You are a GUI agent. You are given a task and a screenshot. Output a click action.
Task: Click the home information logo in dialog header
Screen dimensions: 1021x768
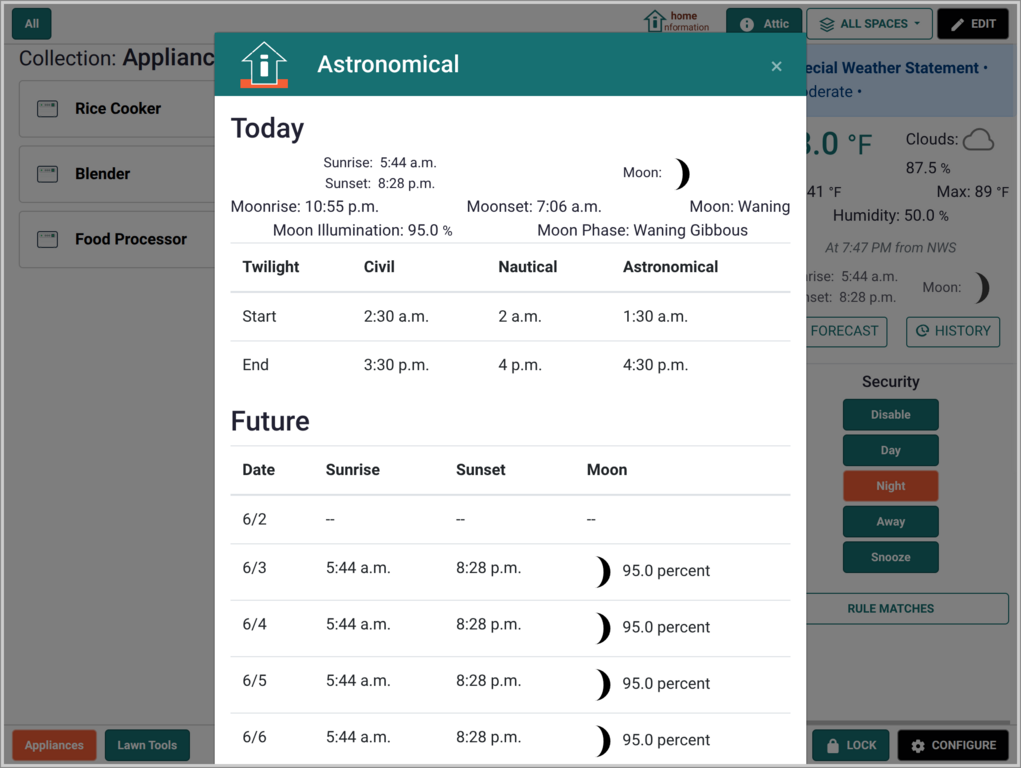264,64
